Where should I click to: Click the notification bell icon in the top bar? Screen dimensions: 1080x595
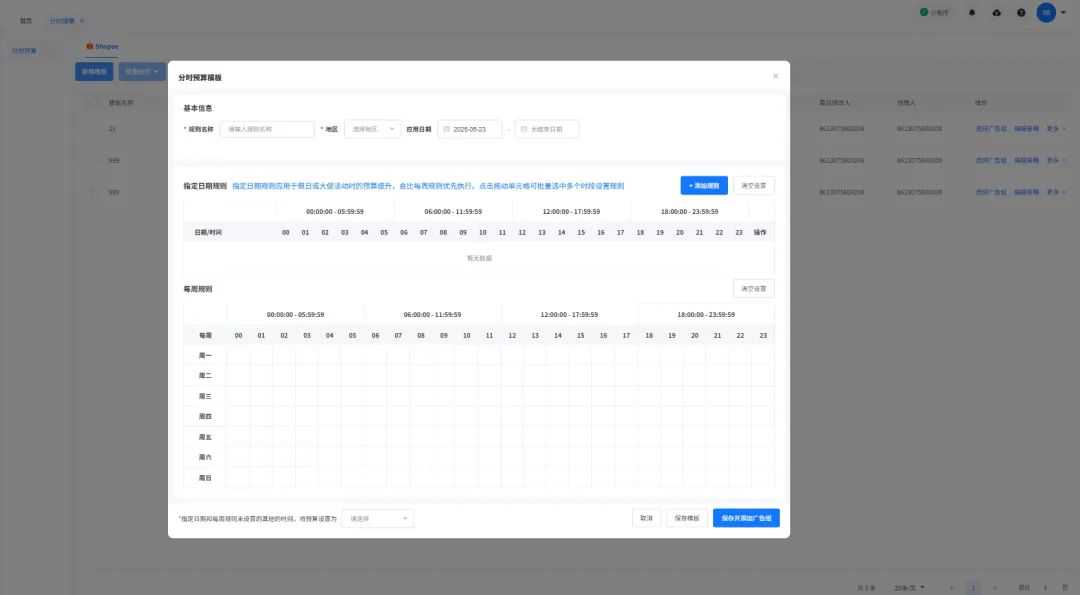(x=972, y=12)
